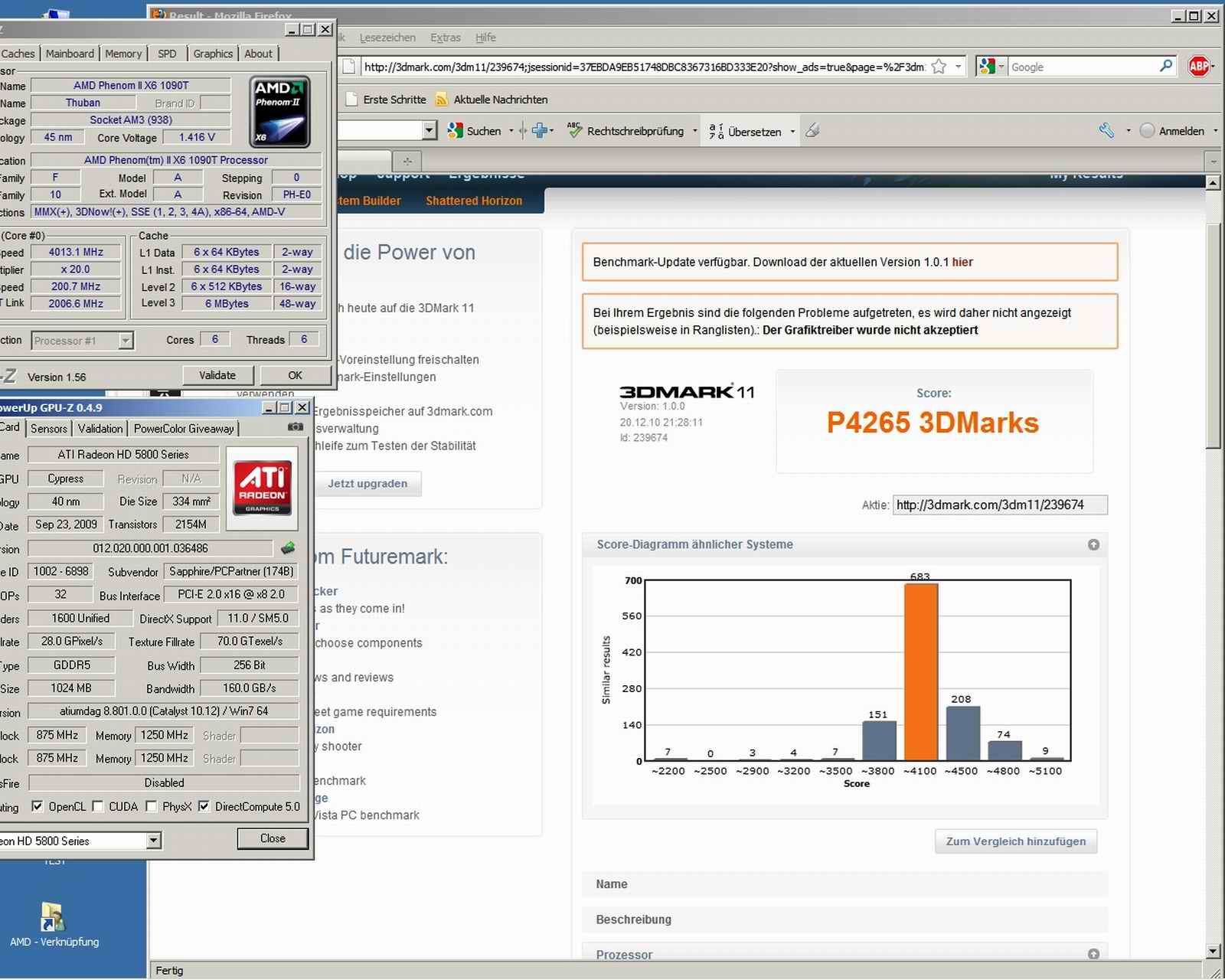The width and height of the screenshot is (1225, 980).
Task: Click the Anmelden round sign-in icon
Action: [x=1147, y=131]
